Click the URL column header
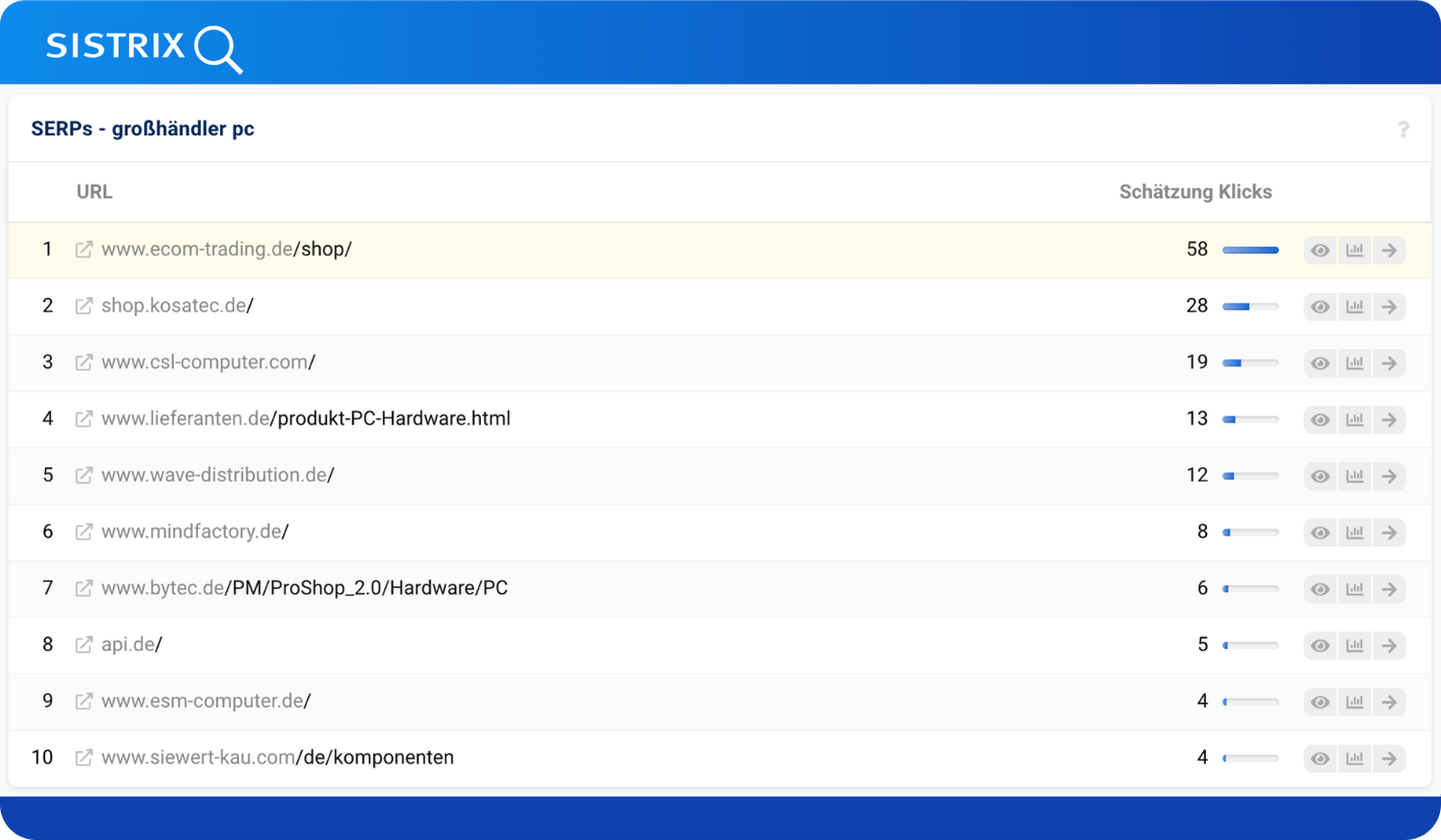The height and width of the screenshot is (840, 1441). point(95,192)
